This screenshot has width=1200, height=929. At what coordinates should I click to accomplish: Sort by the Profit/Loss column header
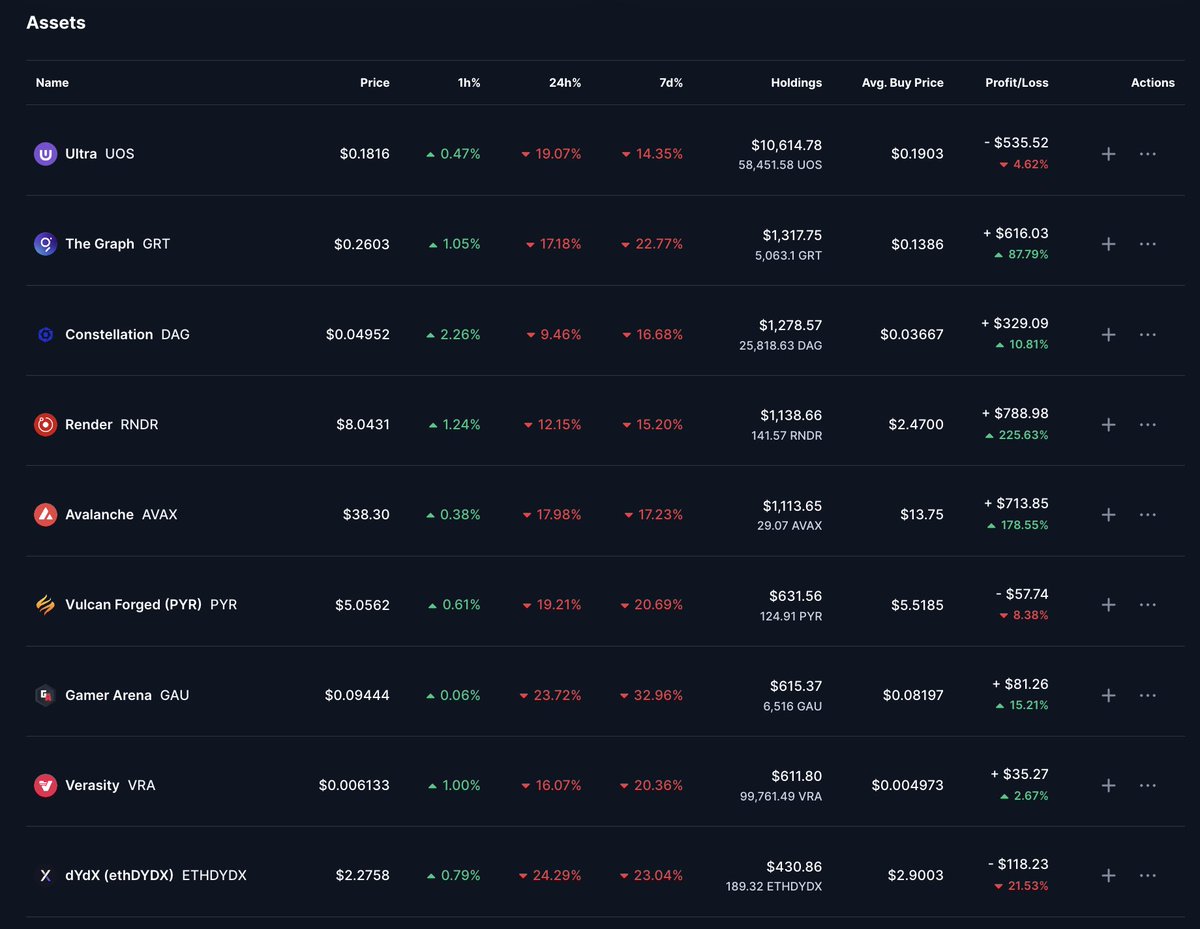click(1016, 83)
